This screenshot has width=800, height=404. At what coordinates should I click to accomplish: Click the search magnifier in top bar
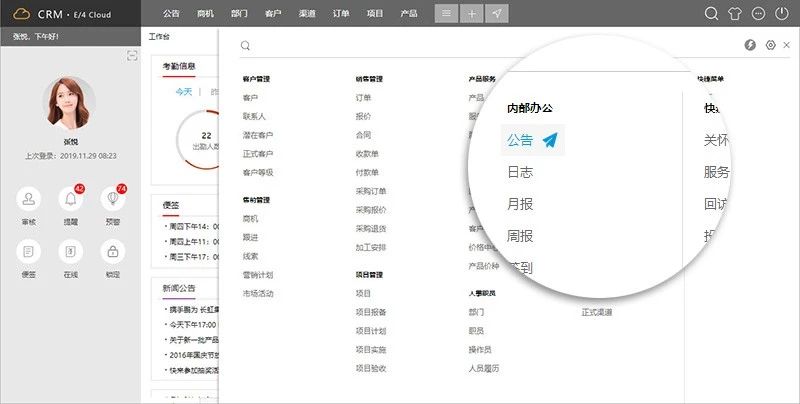pos(712,14)
